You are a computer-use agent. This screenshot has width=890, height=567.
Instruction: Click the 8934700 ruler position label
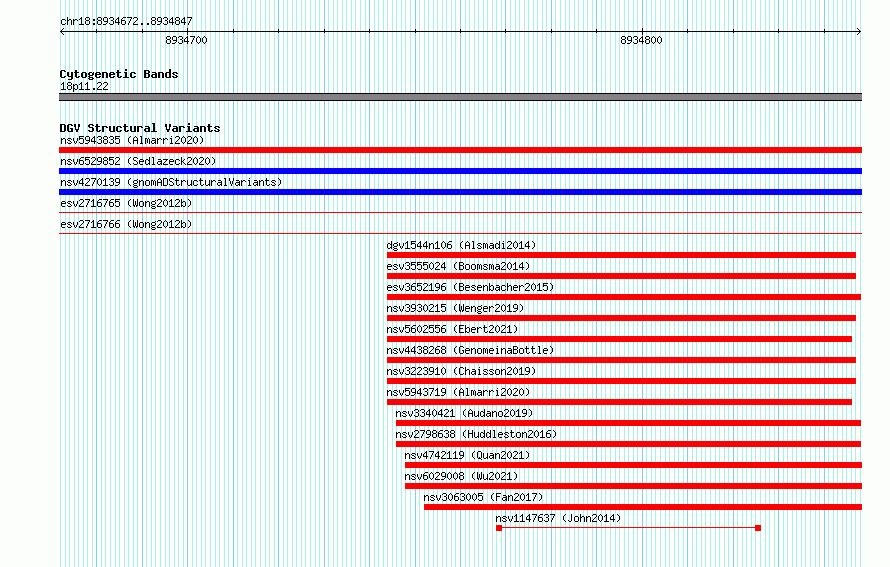coord(186,40)
